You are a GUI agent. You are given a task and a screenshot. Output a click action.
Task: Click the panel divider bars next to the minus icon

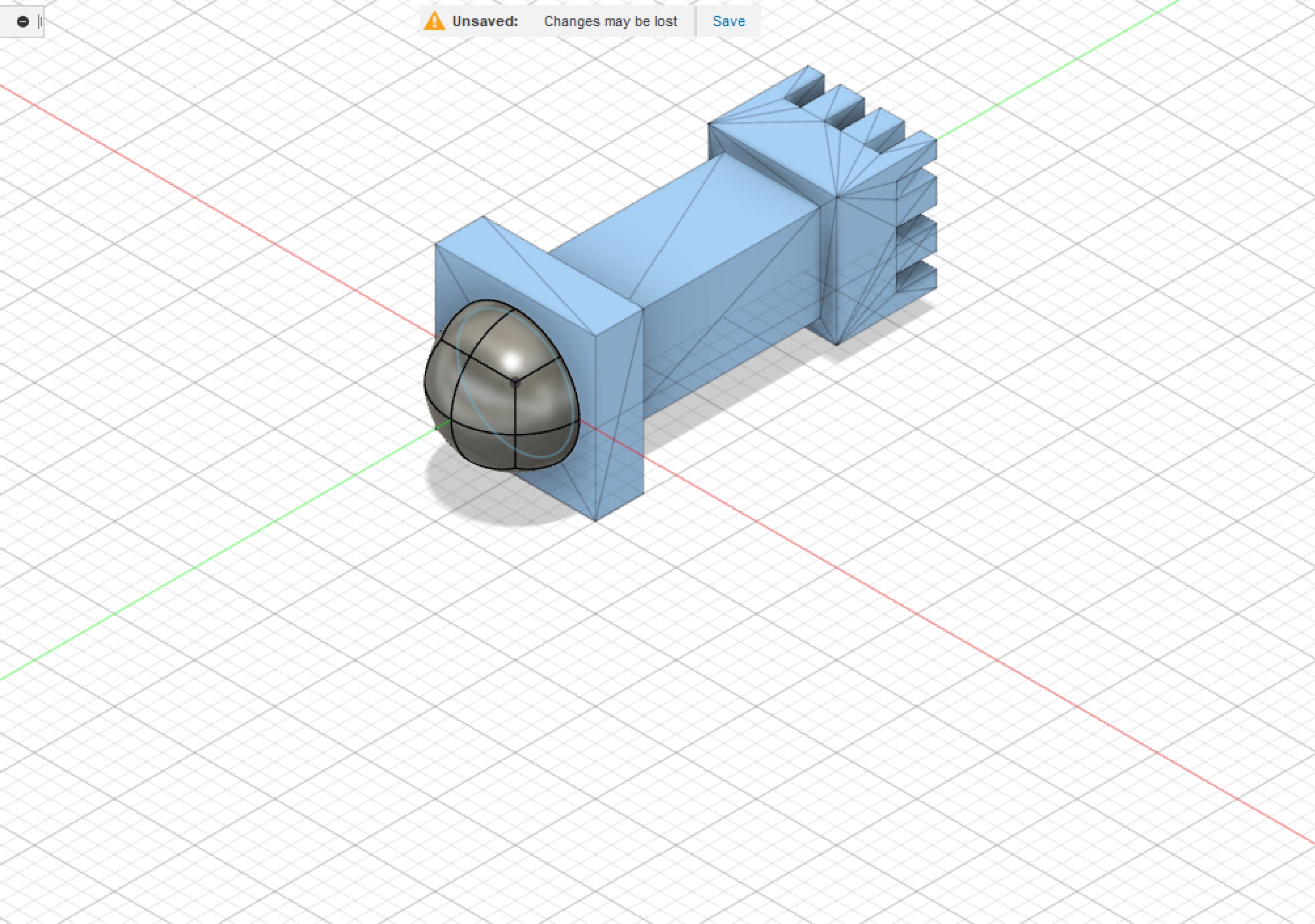(x=41, y=21)
